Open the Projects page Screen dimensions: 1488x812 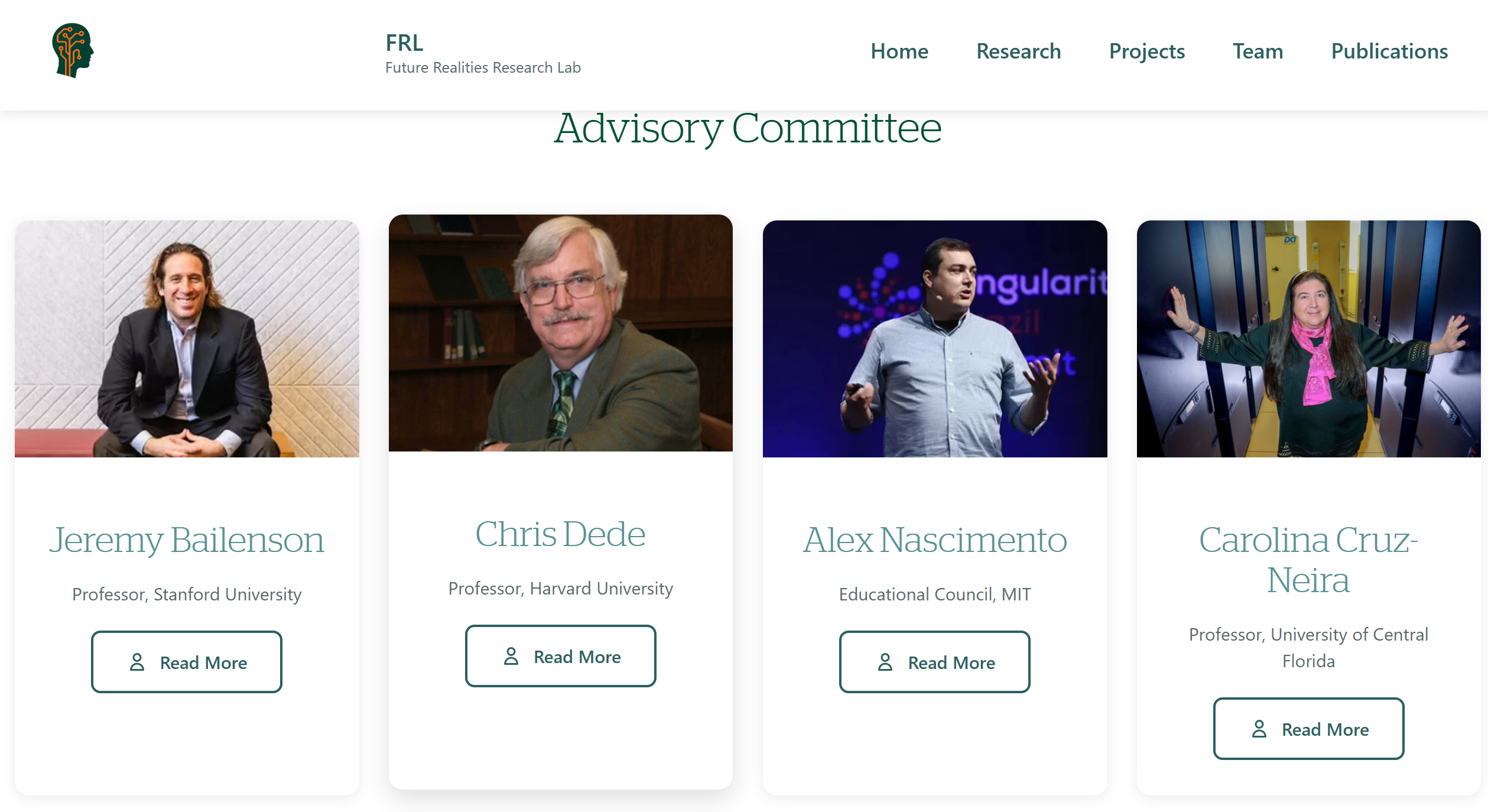1147,51
